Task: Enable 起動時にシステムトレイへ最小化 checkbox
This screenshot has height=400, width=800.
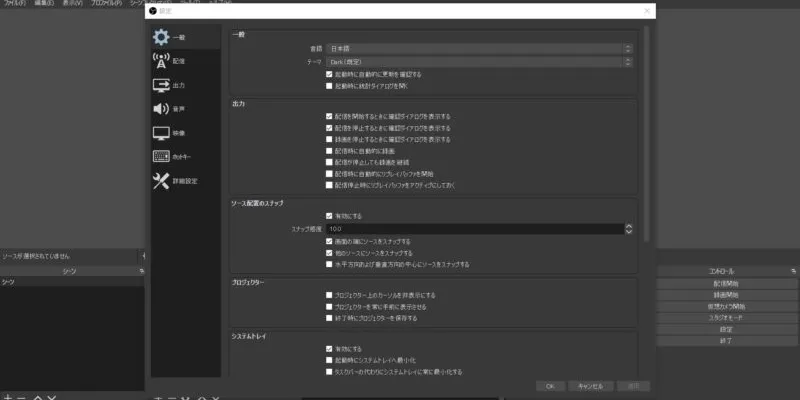Action: pos(329,360)
